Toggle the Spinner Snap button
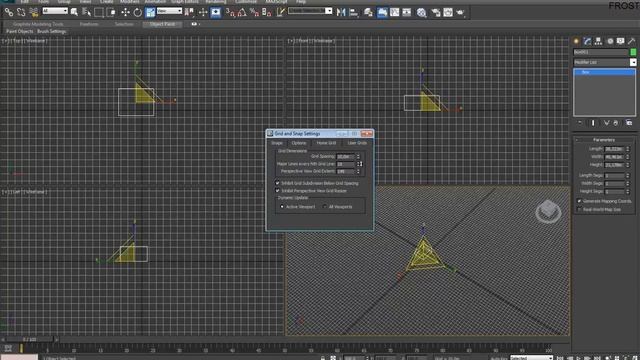640x360 pixels. tap(267, 12)
